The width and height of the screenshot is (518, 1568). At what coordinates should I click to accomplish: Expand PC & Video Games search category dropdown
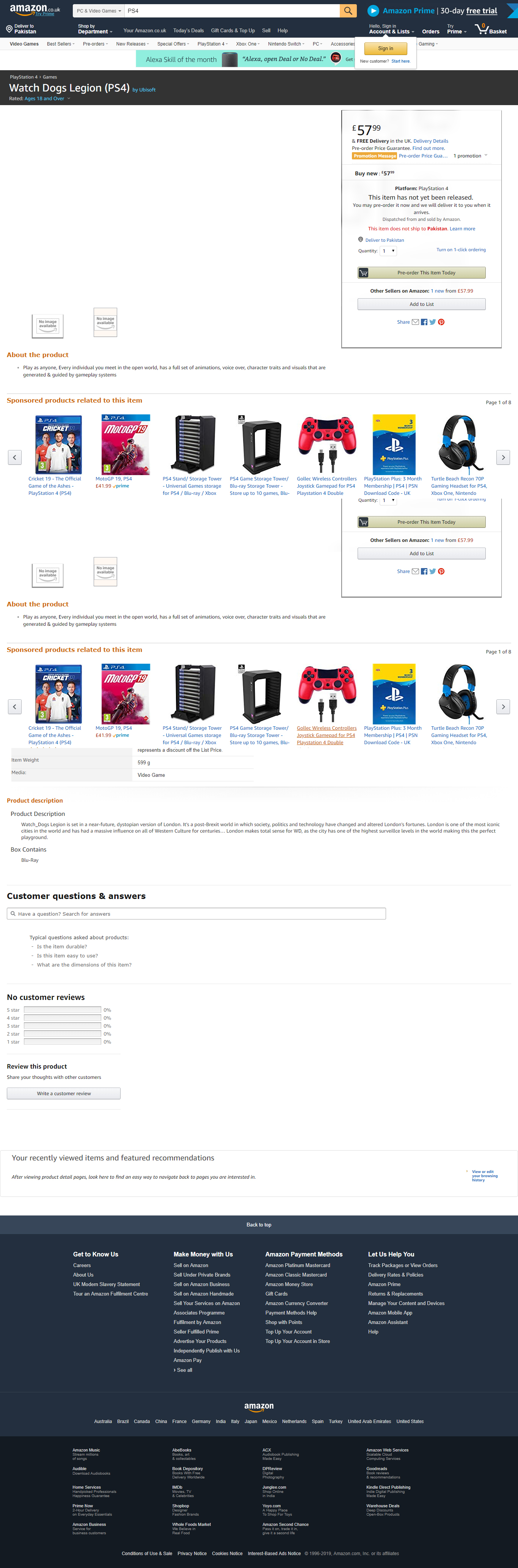click(99, 10)
